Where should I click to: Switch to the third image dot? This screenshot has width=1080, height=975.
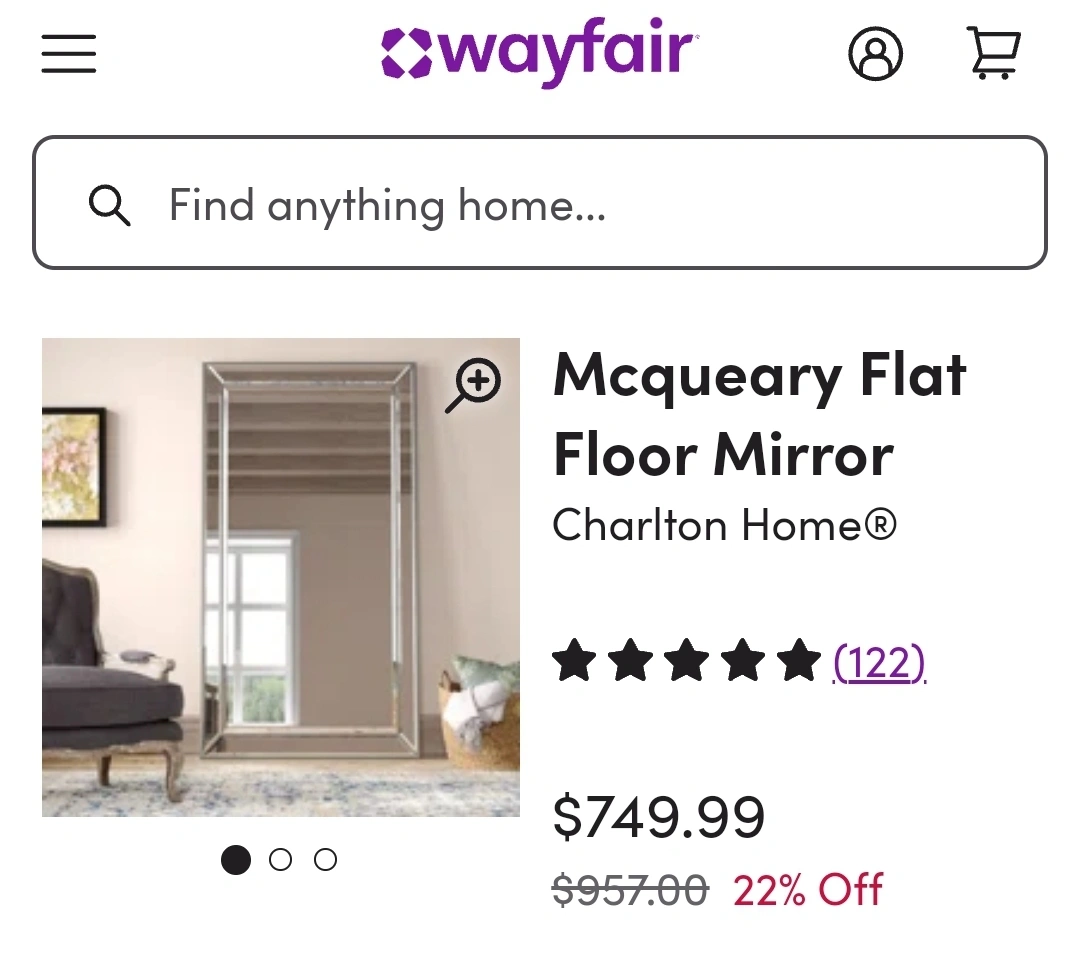[325, 860]
